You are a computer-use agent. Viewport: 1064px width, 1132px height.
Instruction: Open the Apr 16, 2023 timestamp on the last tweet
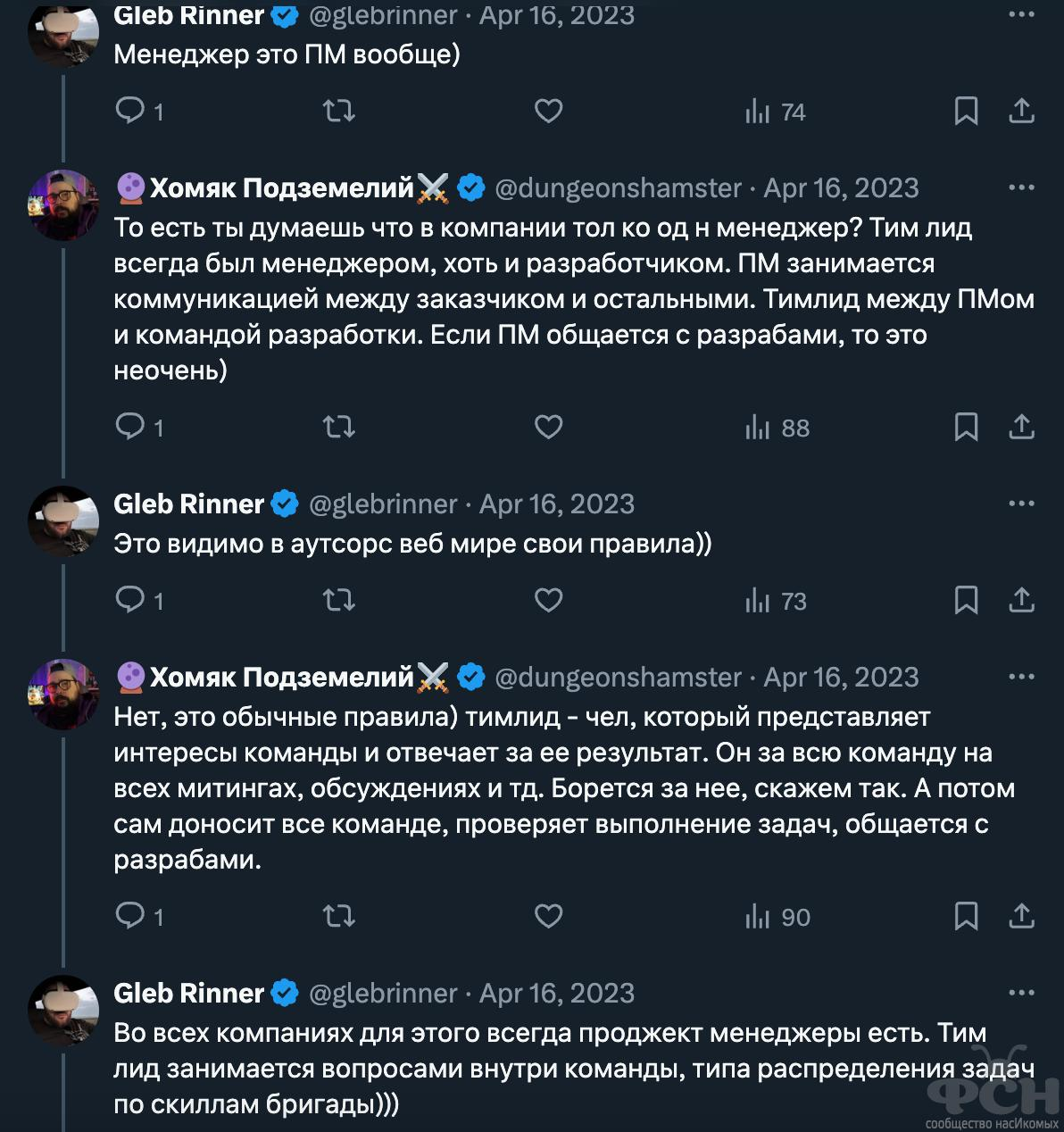pos(557,993)
